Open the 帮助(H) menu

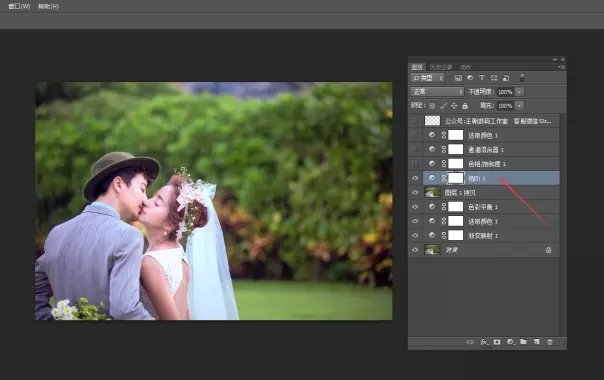[49, 6]
